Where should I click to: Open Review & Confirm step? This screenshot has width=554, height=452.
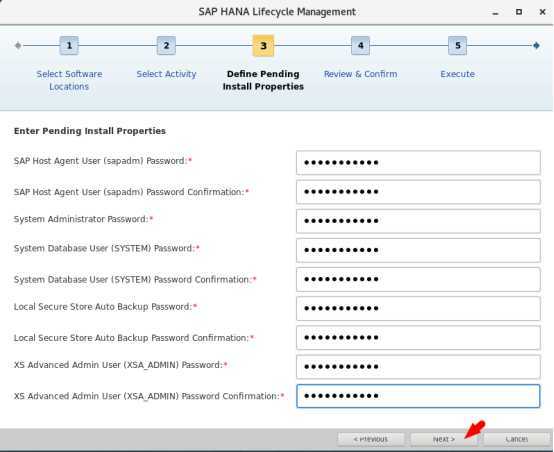click(360, 74)
